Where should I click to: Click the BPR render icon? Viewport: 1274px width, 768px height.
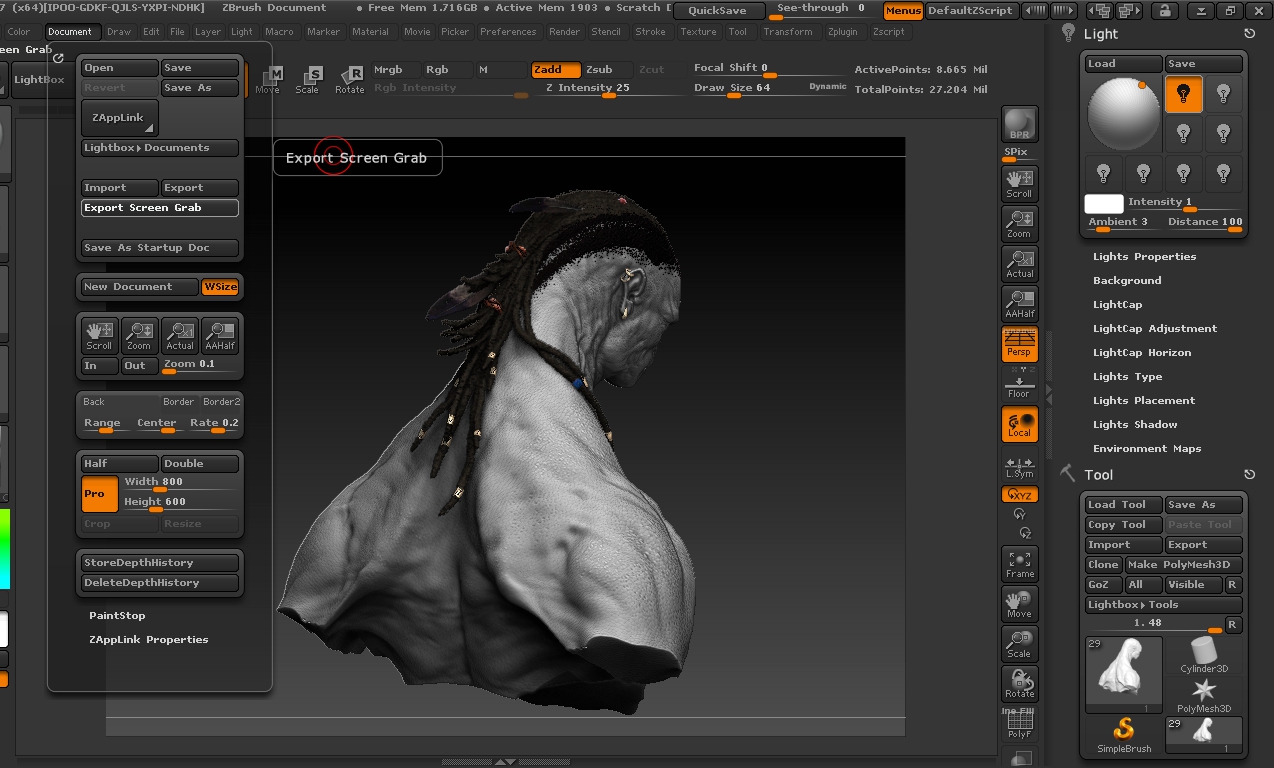(1019, 124)
